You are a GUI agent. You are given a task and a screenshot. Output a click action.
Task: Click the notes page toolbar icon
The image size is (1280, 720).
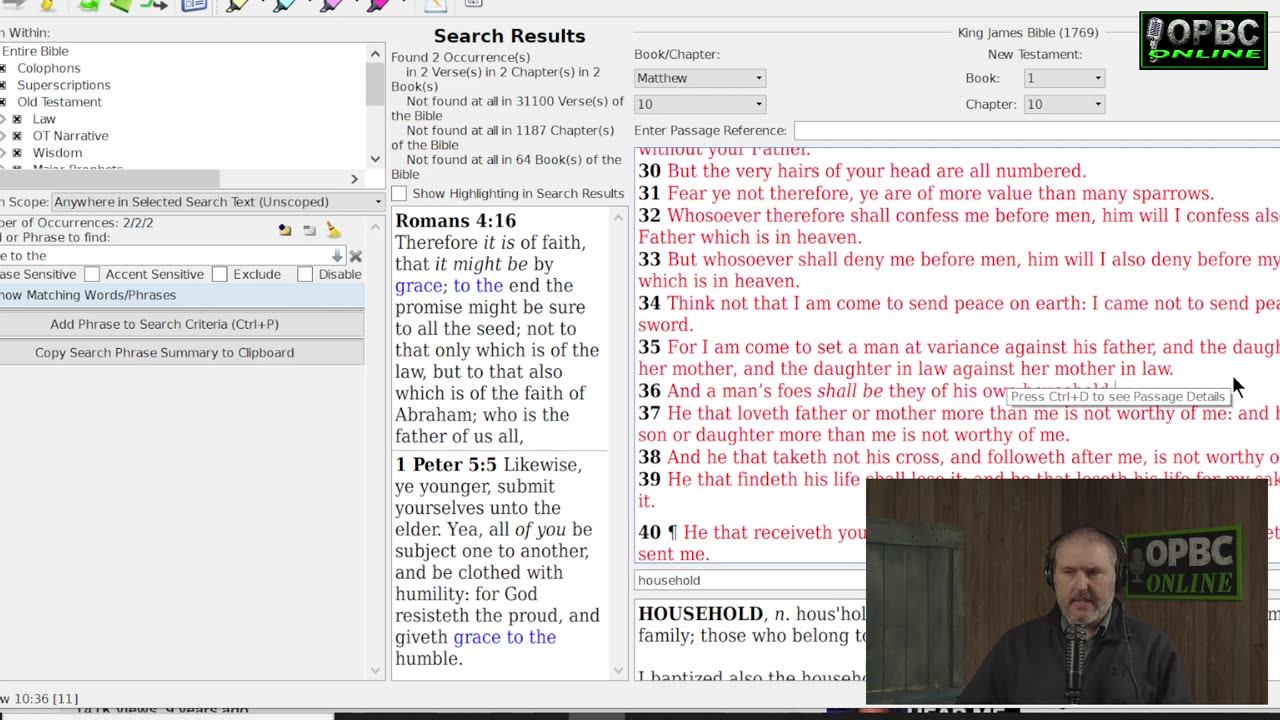[435, 5]
